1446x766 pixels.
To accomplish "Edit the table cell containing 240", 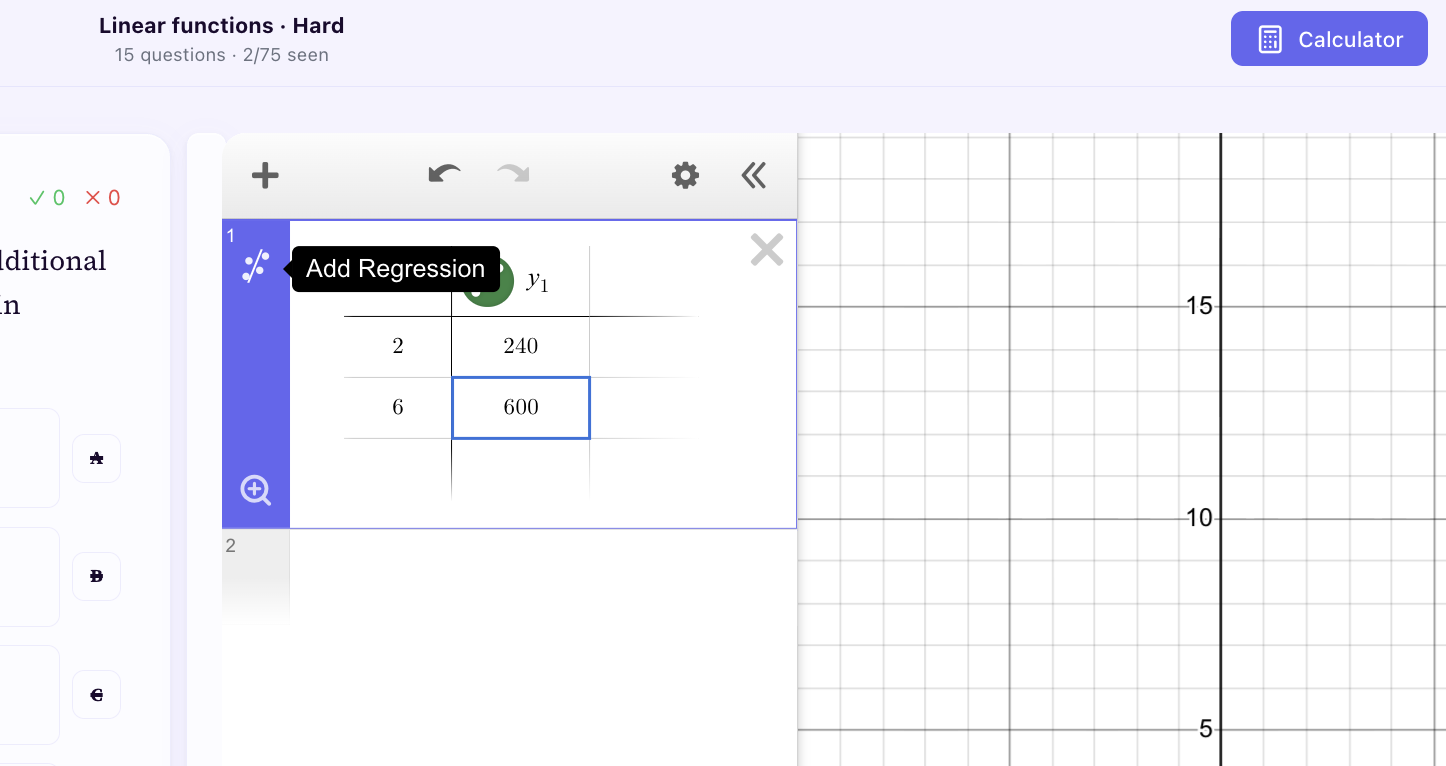I will (520, 345).
